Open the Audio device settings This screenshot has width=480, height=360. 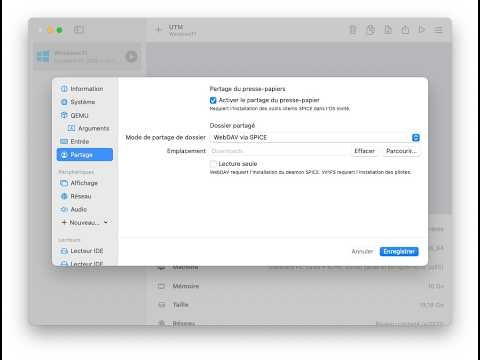pos(85,209)
